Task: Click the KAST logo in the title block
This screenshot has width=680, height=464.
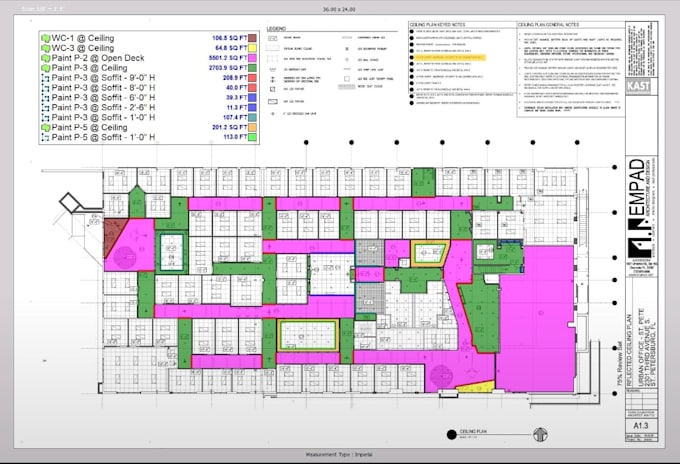Action: click(x=638, y=86)
